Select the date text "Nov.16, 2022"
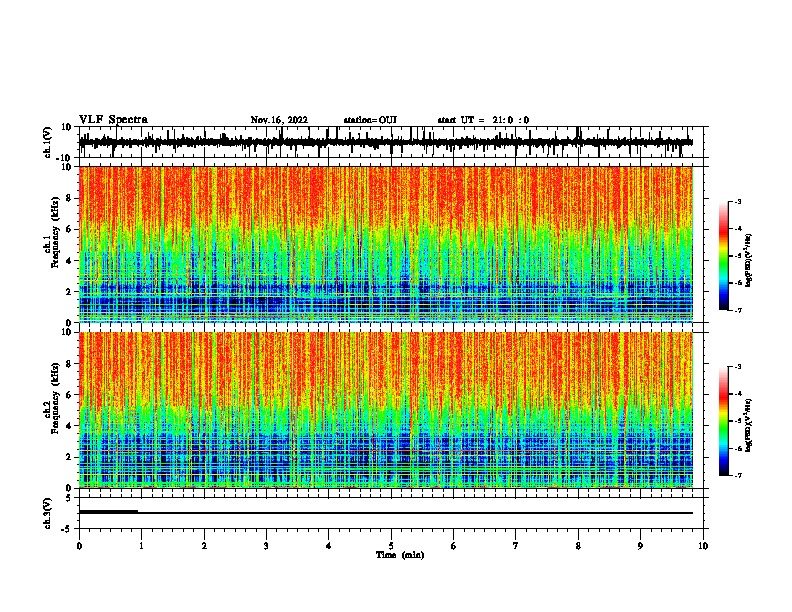The height and width of the screenshot is (612, 792). tap(279, 120)
